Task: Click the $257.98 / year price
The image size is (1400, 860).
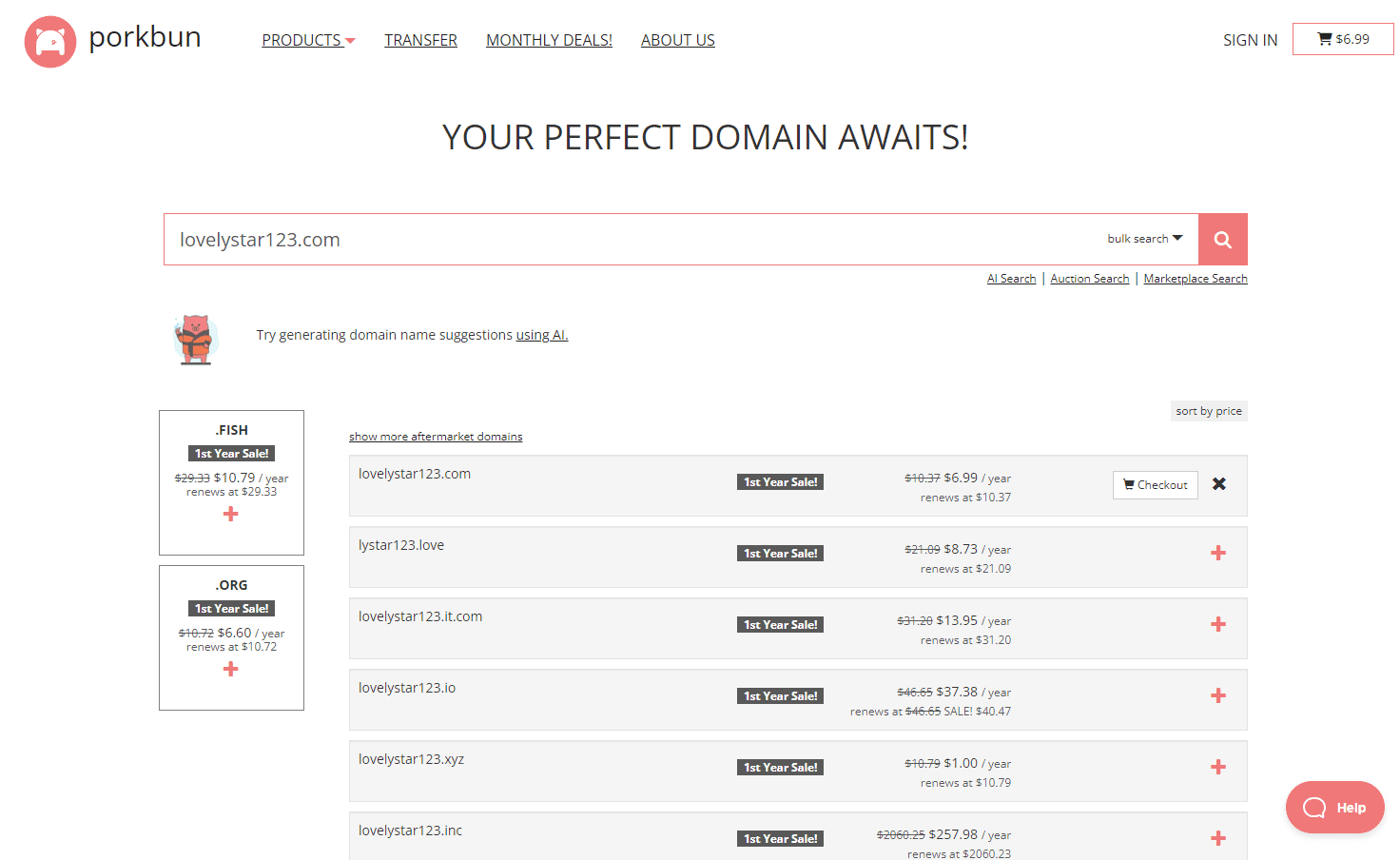Action: pyautogui.click(x=970, y=834)
